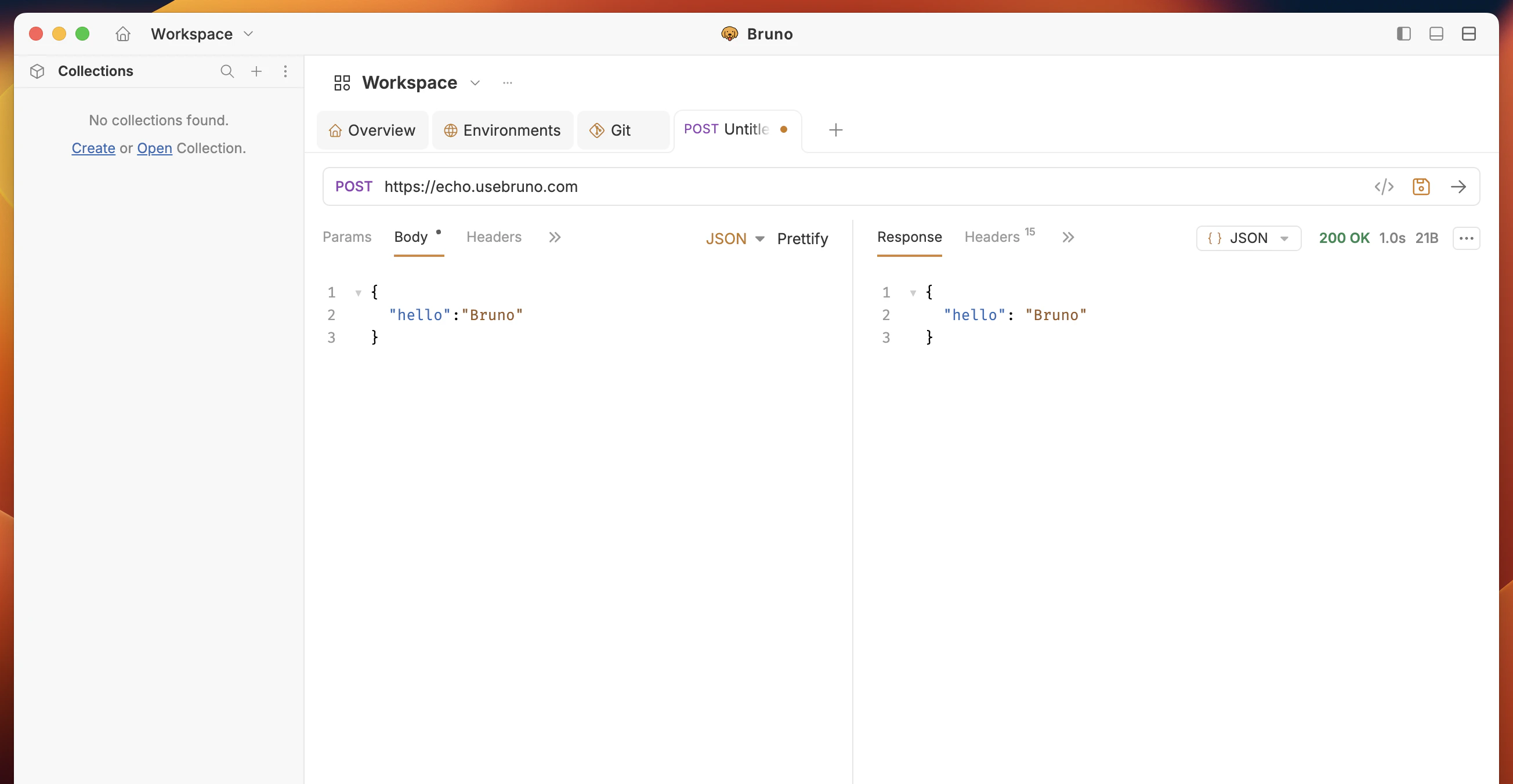Open the Collections three-dot menu
The width and height of the screenshot is (1513, 784).
tap(285, 71)
